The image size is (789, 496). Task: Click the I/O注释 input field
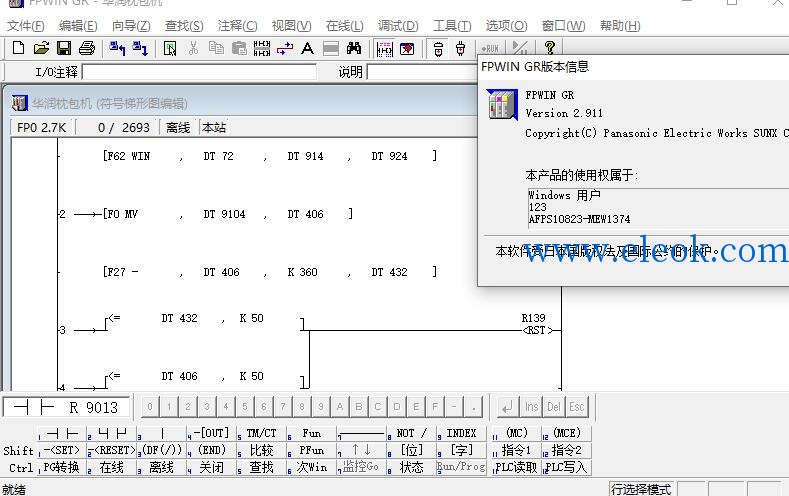point(199,72)
